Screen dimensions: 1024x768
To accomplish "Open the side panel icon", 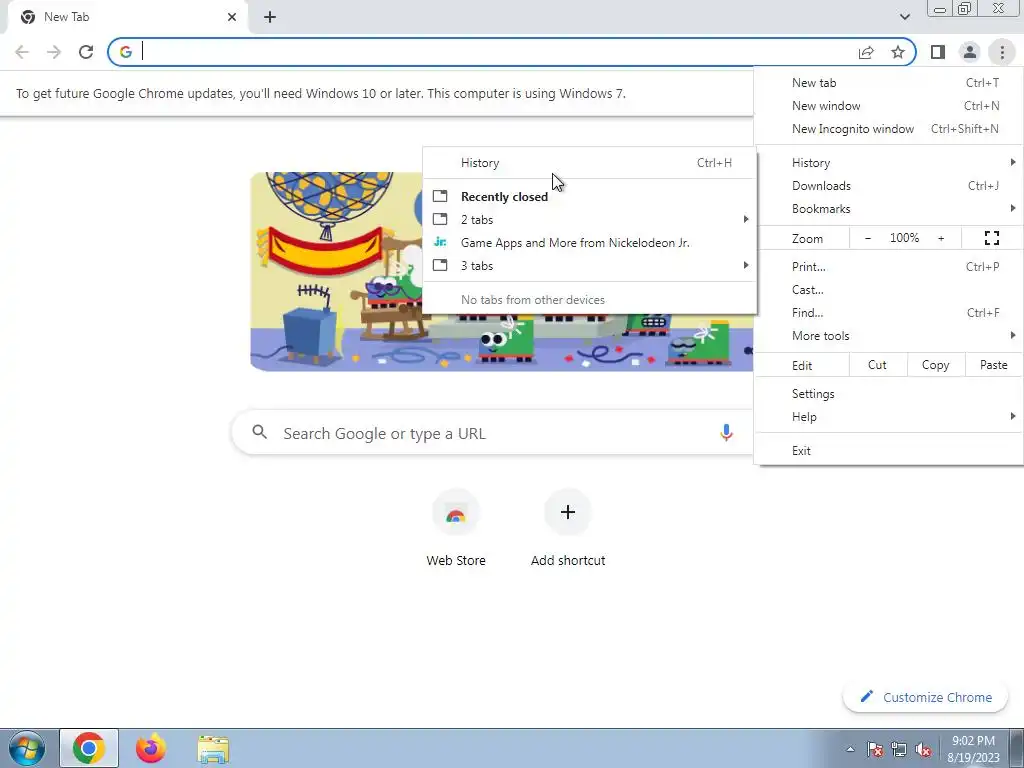I will click(938, 52).
